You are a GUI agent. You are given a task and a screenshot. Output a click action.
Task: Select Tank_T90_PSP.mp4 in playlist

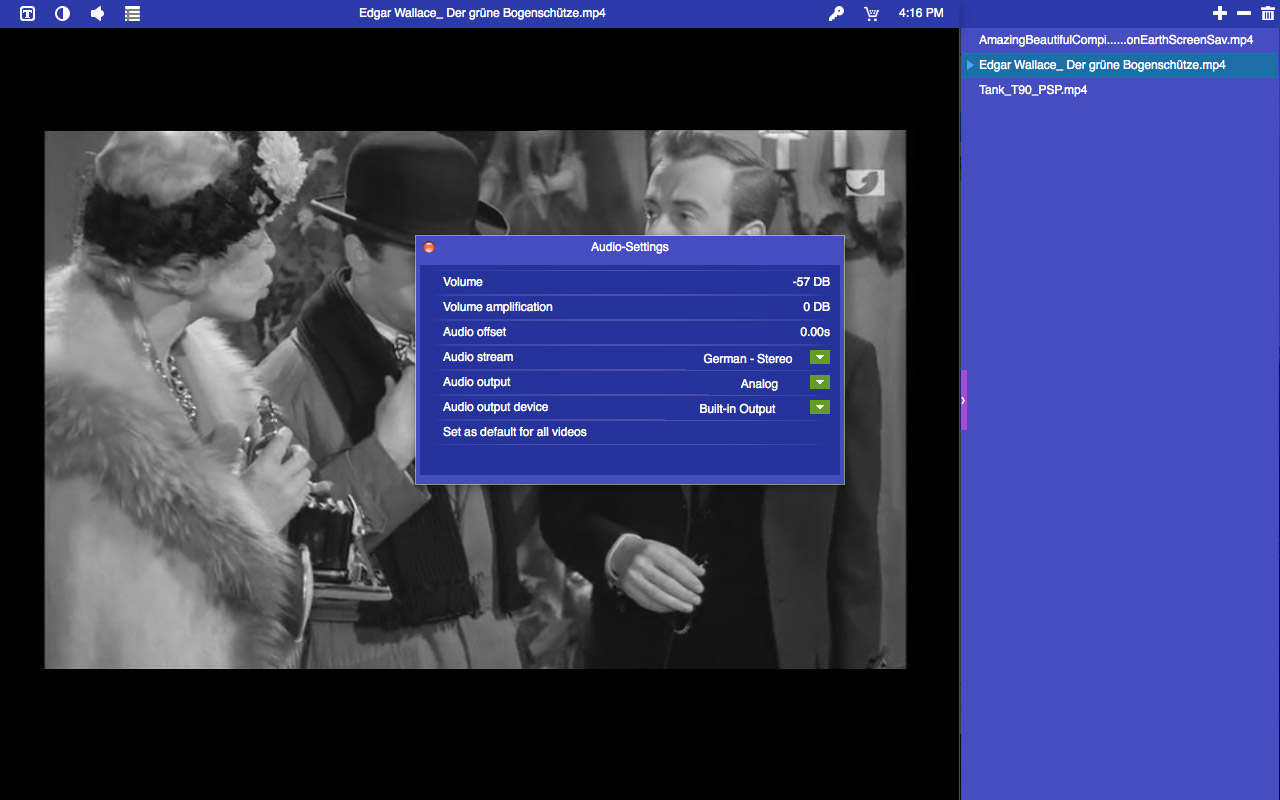pyautogui.click(x=1120, y=90)
